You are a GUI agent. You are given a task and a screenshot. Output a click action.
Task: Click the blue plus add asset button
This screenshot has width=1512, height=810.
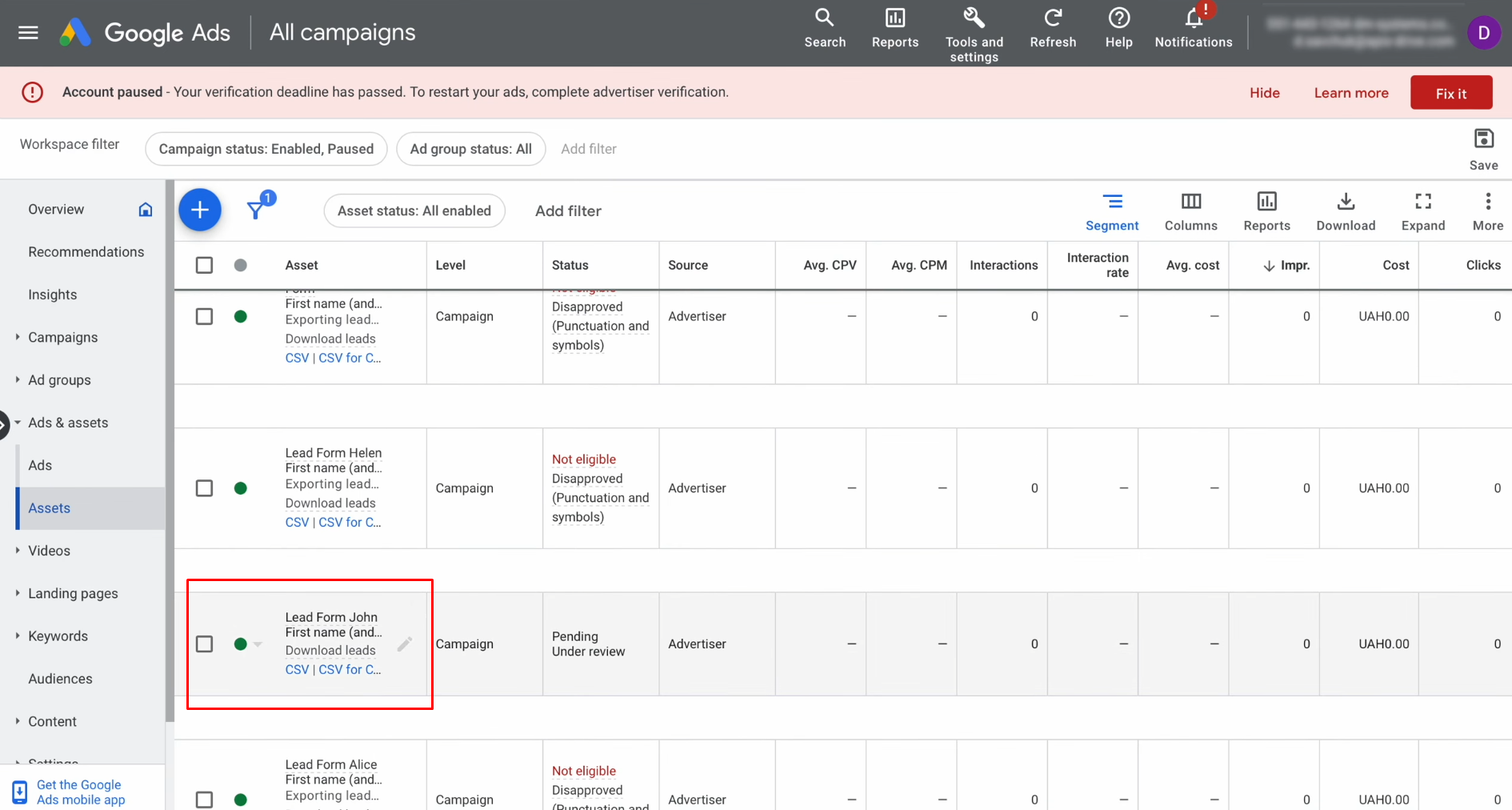pos(200,211)
